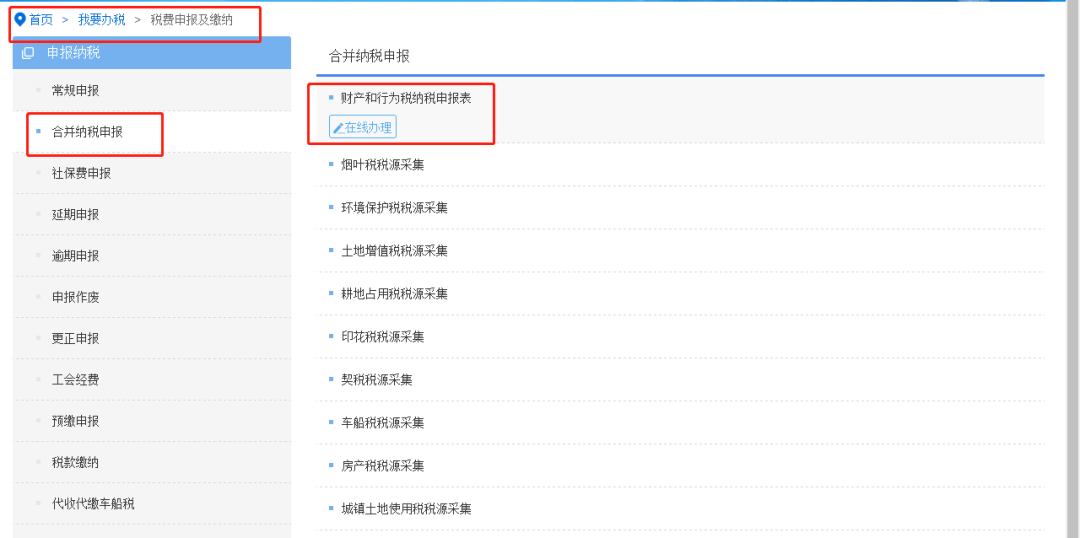Open 房产税税源采集 entry
The width and height of the screenshot is (1080, 538).
coord(382,466)
